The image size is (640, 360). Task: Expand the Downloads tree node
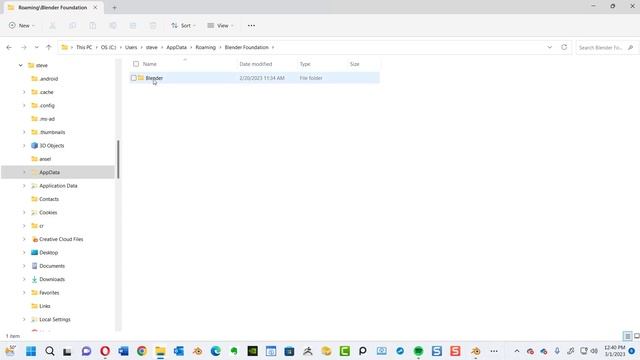24,280
